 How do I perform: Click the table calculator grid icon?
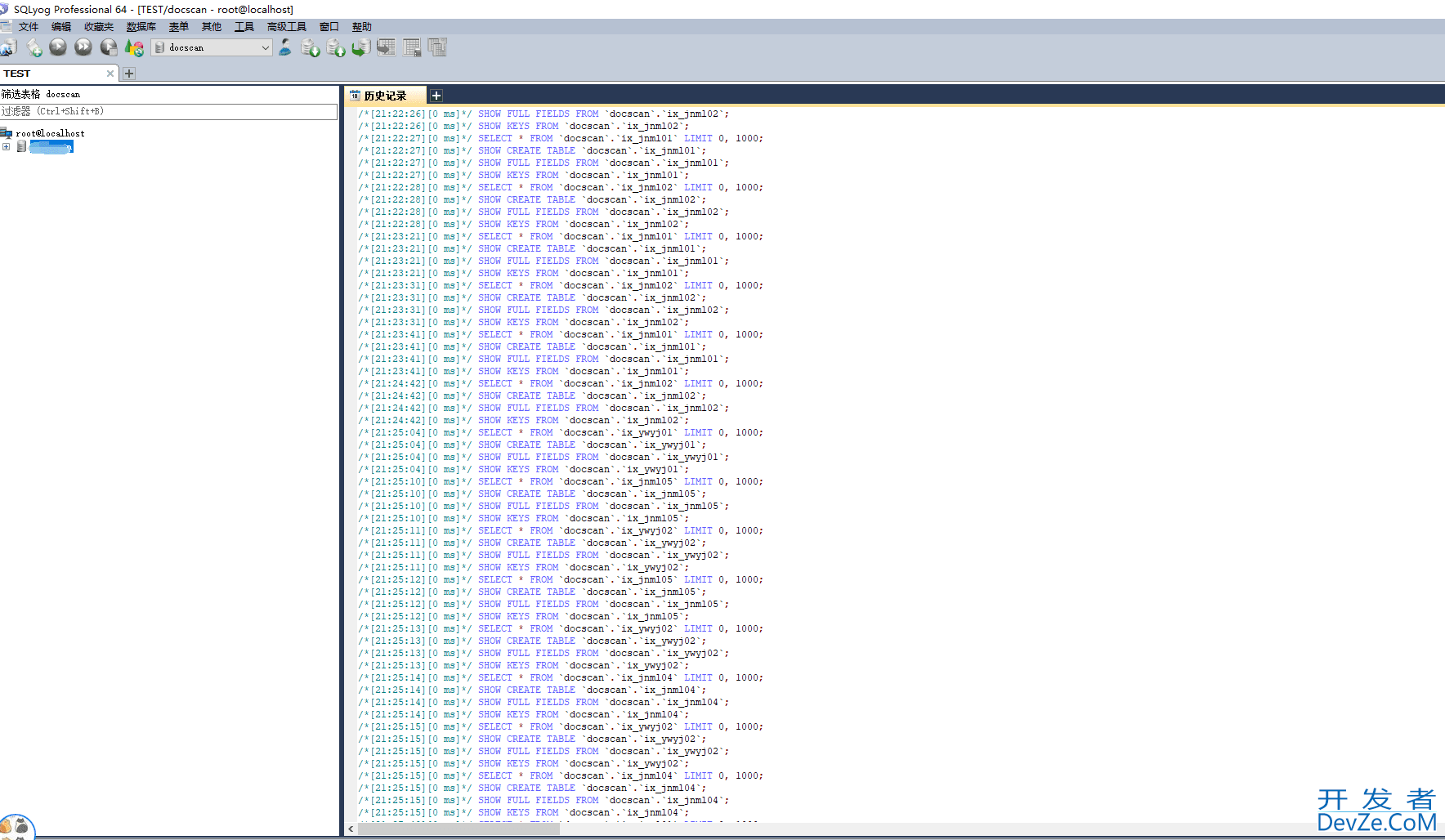click(412, 47)
